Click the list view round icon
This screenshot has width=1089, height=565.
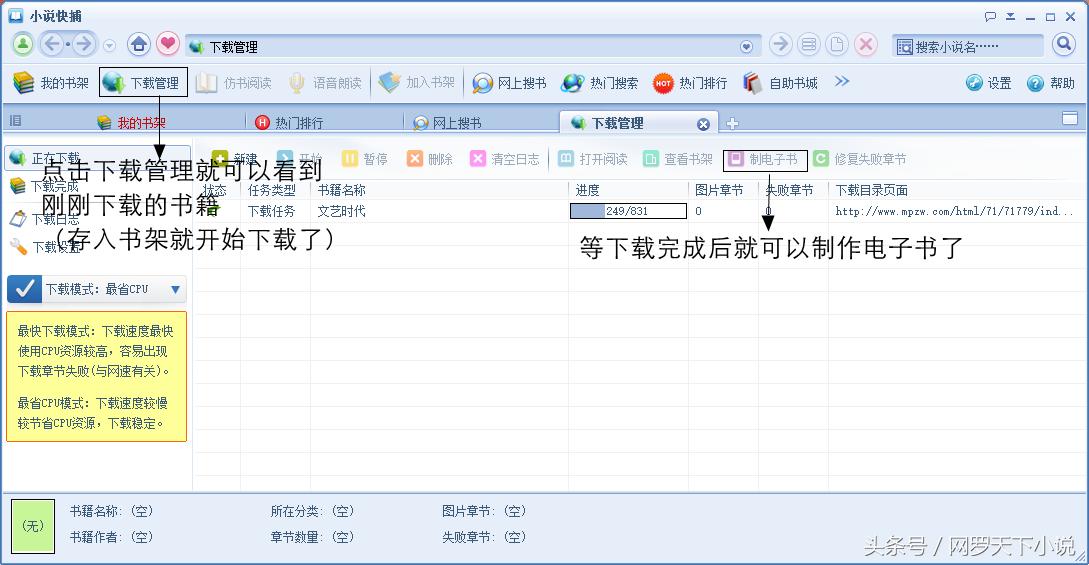808,45
